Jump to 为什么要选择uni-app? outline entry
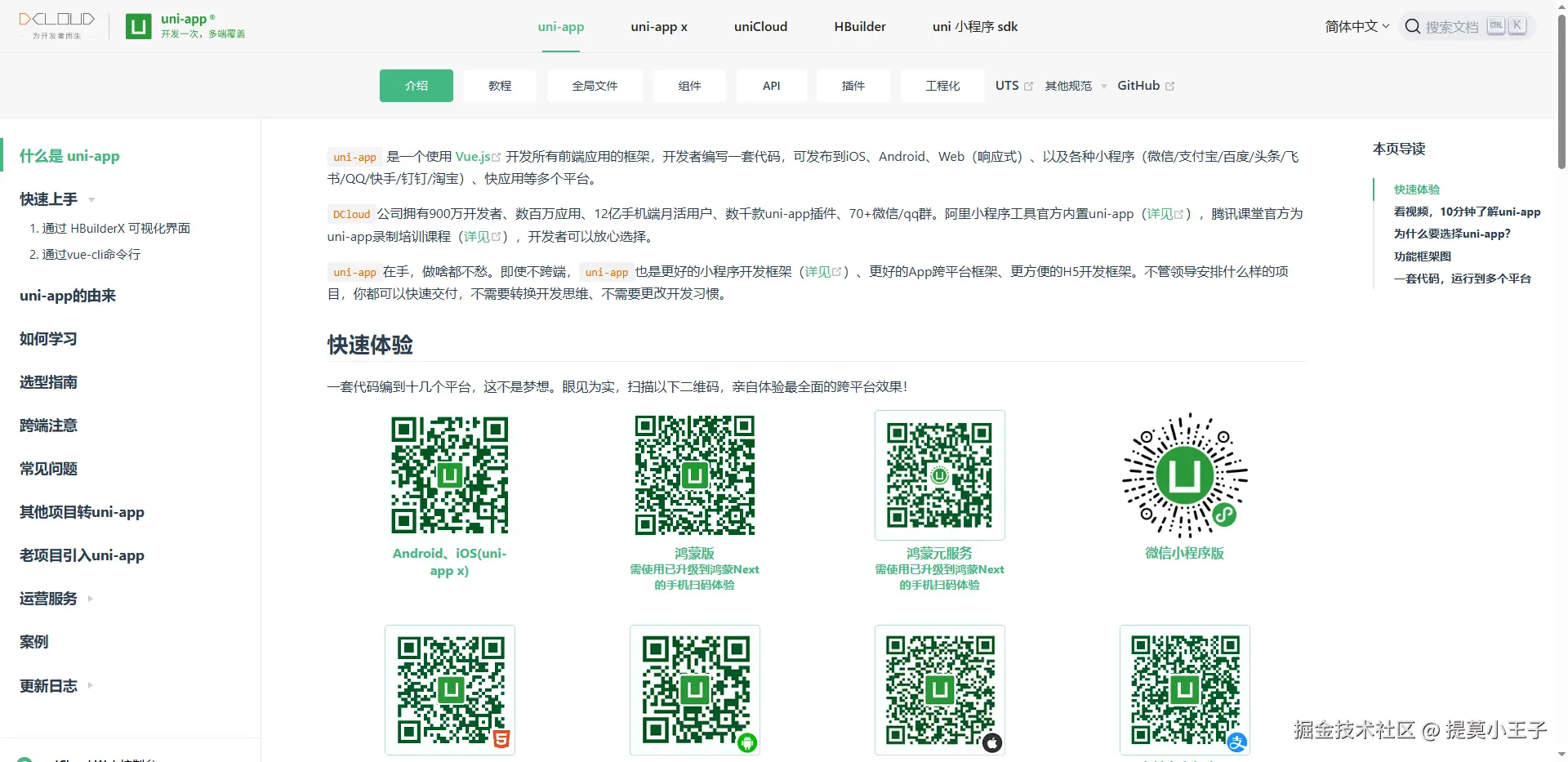 1452,234
